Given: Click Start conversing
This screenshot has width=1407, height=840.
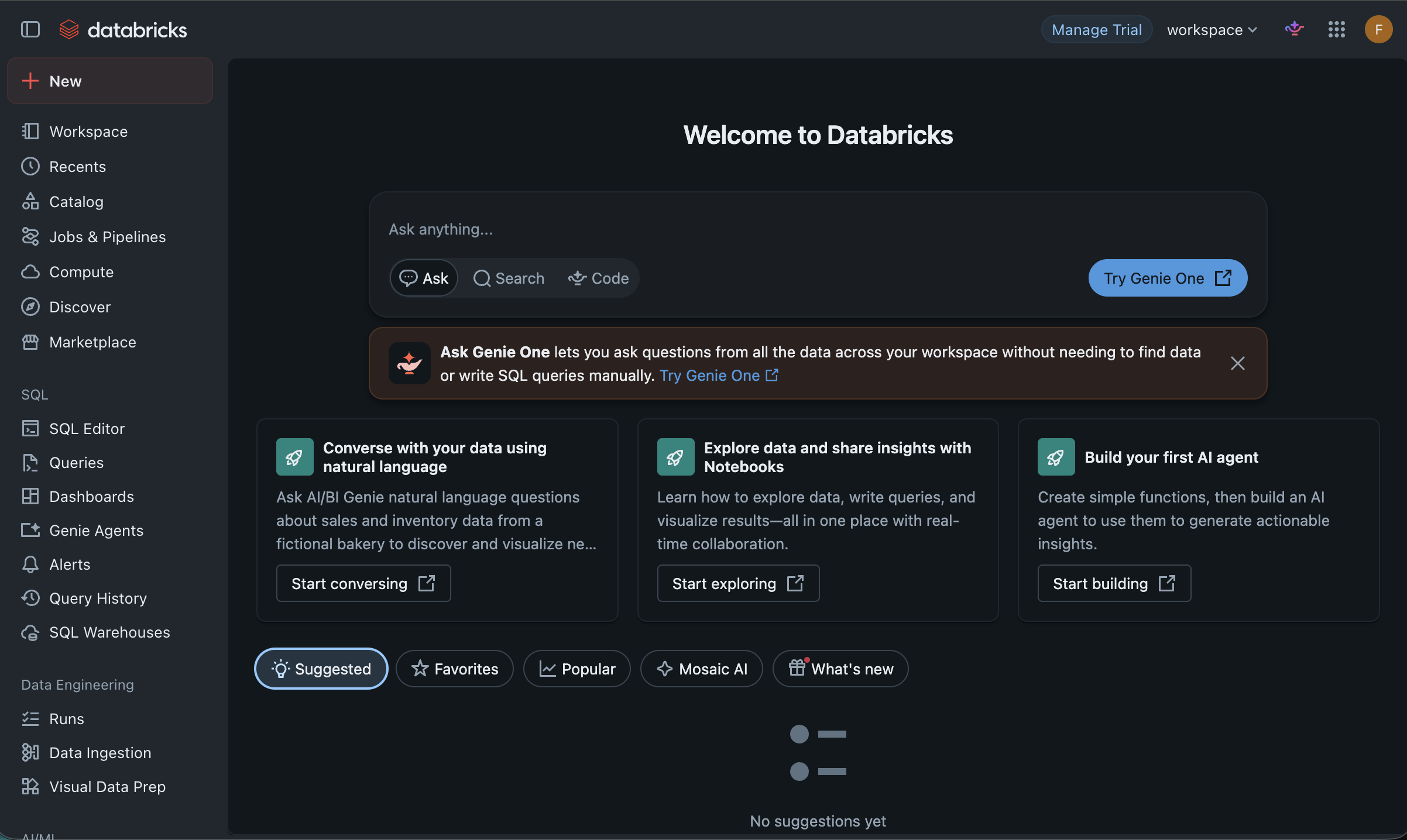Looking at the screenshot, I should tap(363, 583).
